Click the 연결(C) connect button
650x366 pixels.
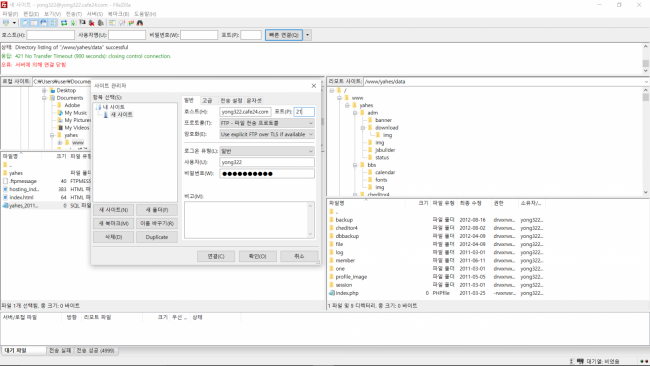(x=216, y=256)
